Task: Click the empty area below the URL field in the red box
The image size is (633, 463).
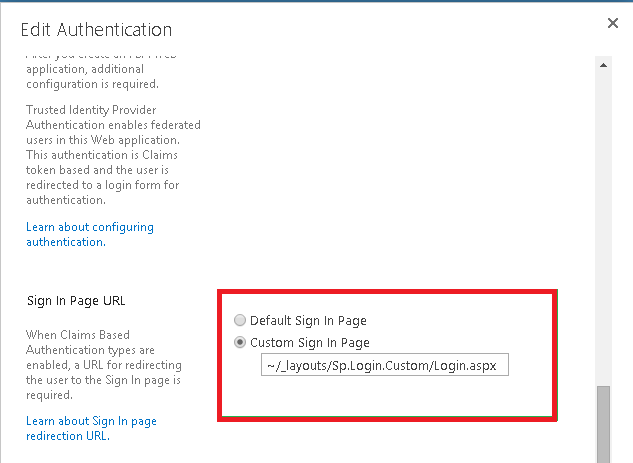Action: 387,396
